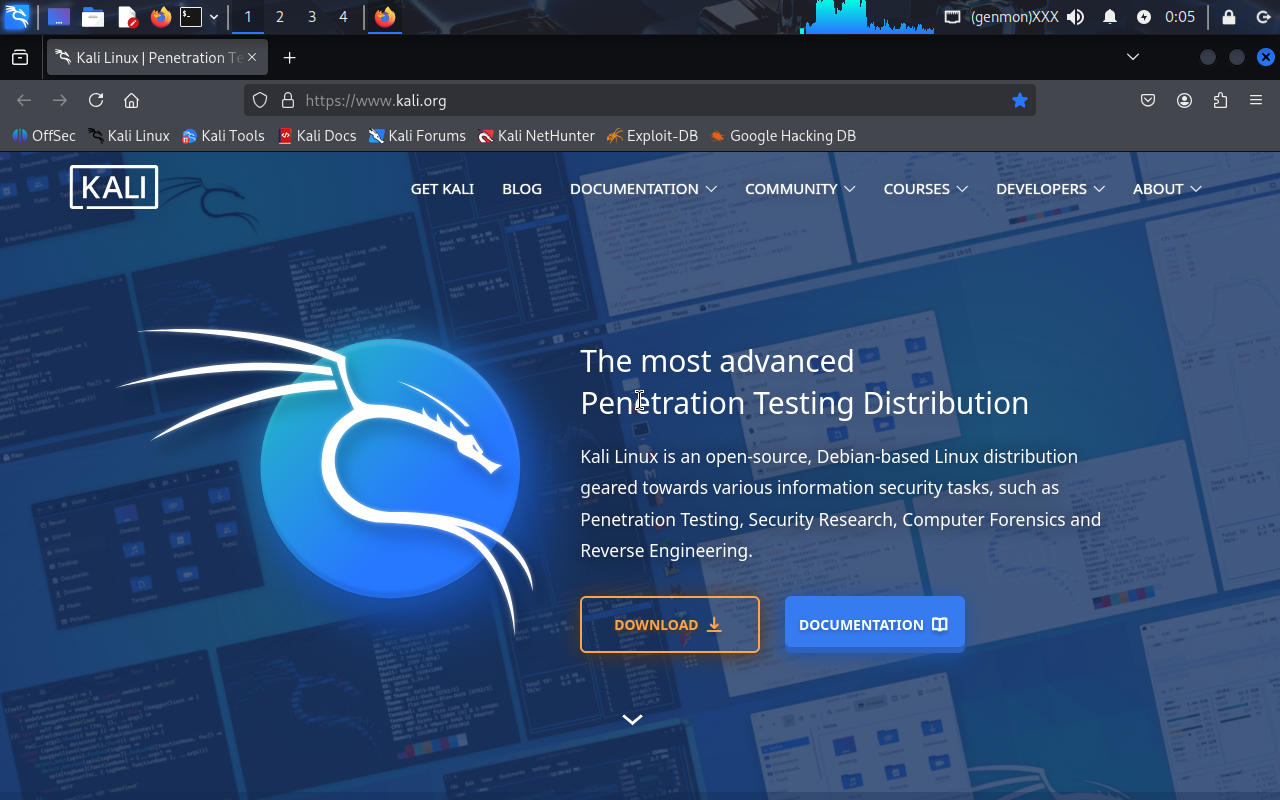Viewport: 1280px width, 800px height.
Task: Focus the kali.org address bar
Action: pos(640,100)
